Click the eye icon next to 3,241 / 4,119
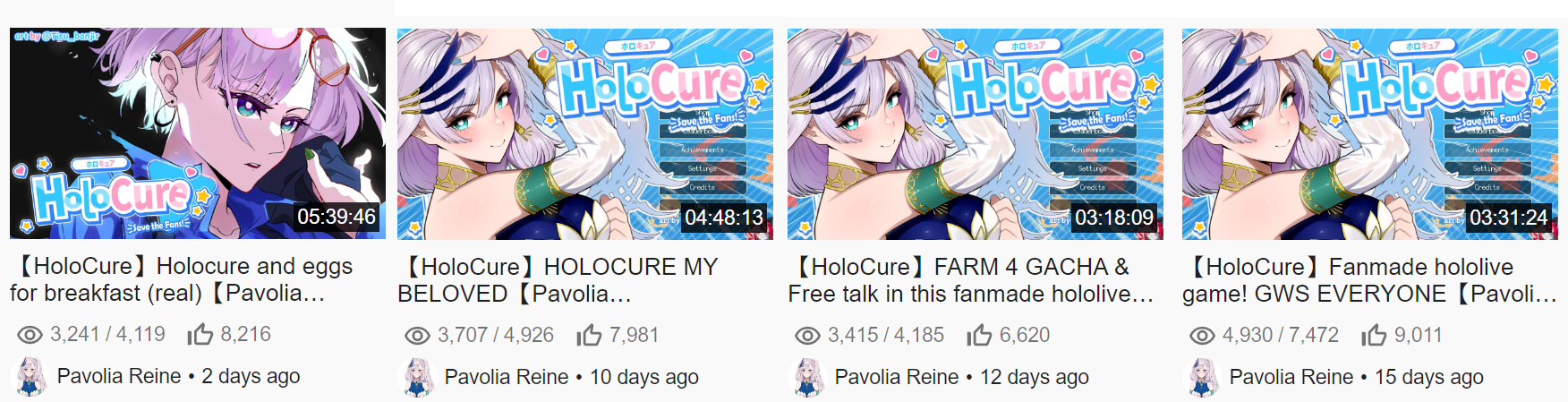This screenshot has height=402, width=1568. [x=30, y=335]
